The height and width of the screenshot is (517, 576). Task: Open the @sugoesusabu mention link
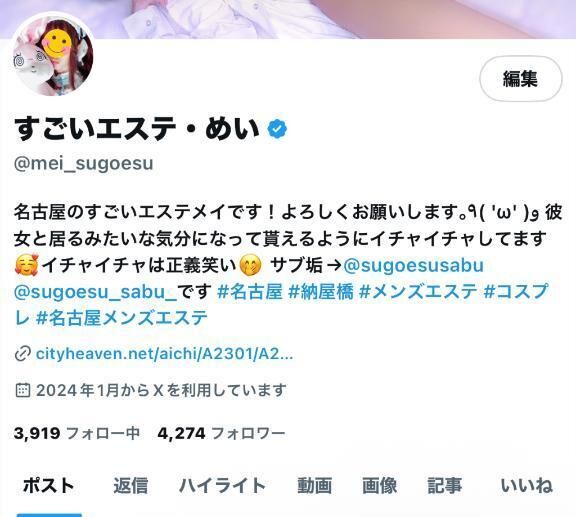[x=413, y=265]
